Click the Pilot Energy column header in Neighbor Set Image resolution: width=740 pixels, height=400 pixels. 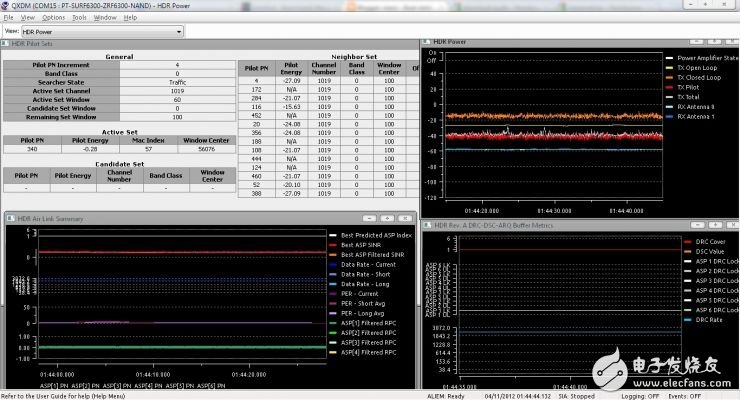click(289, 67)
